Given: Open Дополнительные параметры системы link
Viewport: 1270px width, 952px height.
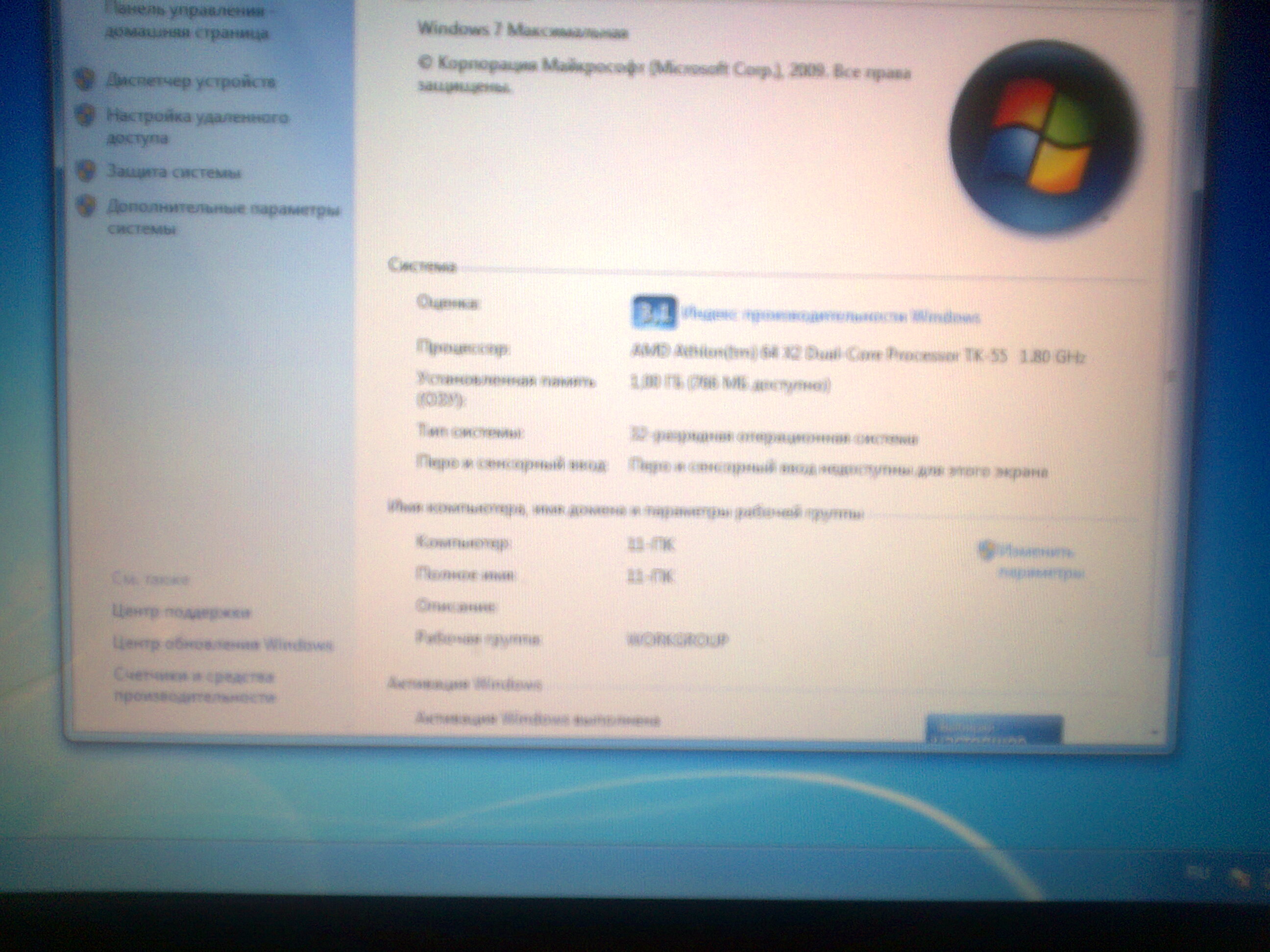Looking at the screenshot, I should 223,218.
